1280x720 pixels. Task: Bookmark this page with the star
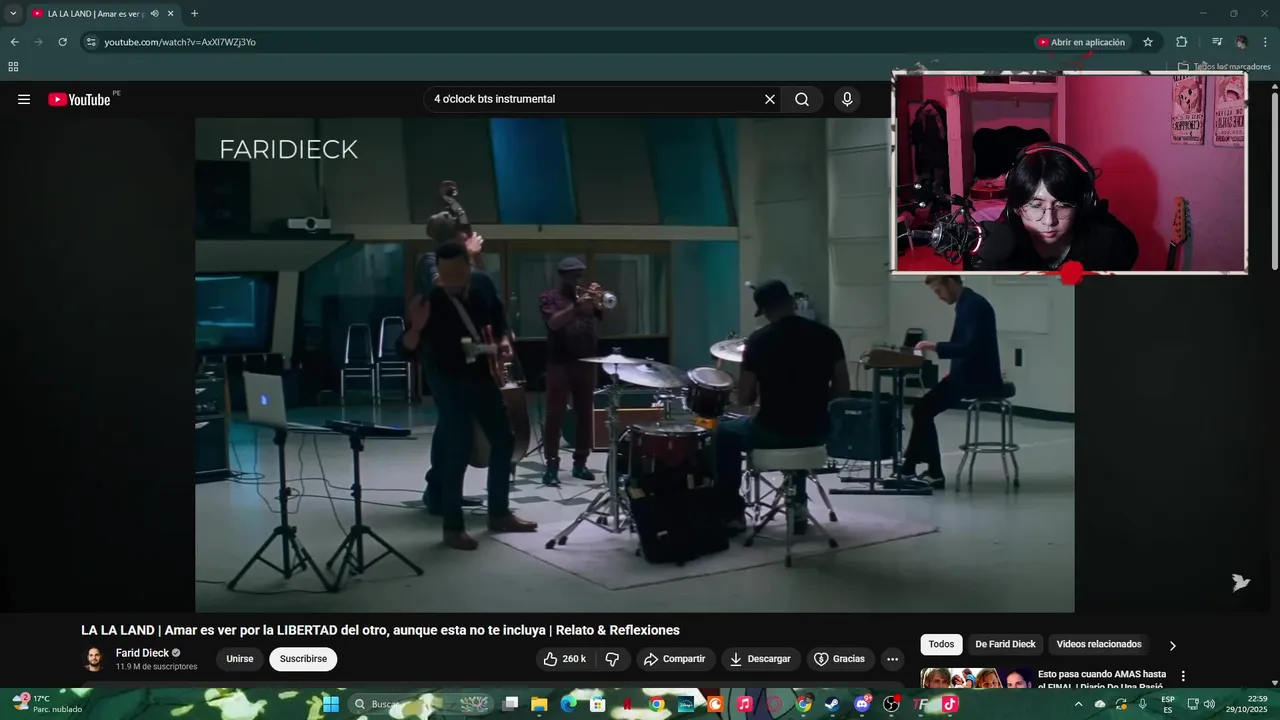(1148, 42)
